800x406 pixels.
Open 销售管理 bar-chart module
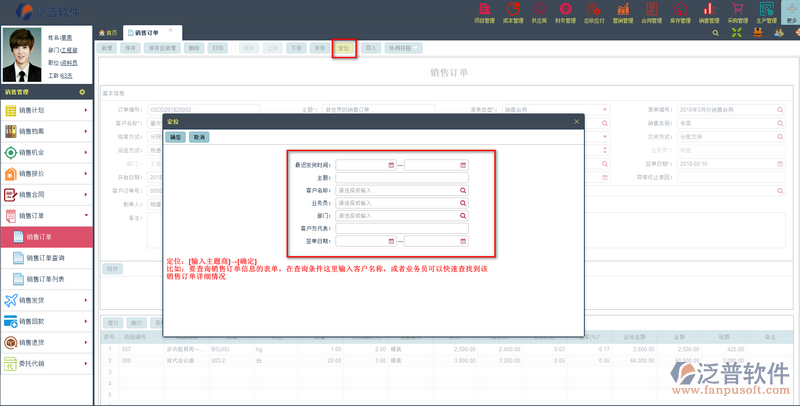[x=709, y=13]
